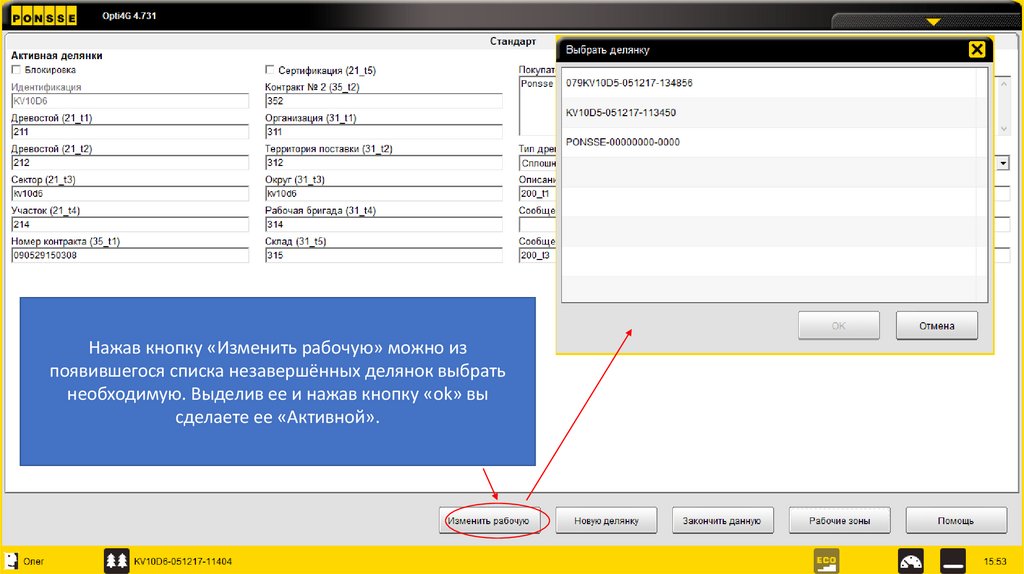Viewport: 1024px width, 574px height.
Task: Click the dialog list scrollbar
Action: click(981, 185)
